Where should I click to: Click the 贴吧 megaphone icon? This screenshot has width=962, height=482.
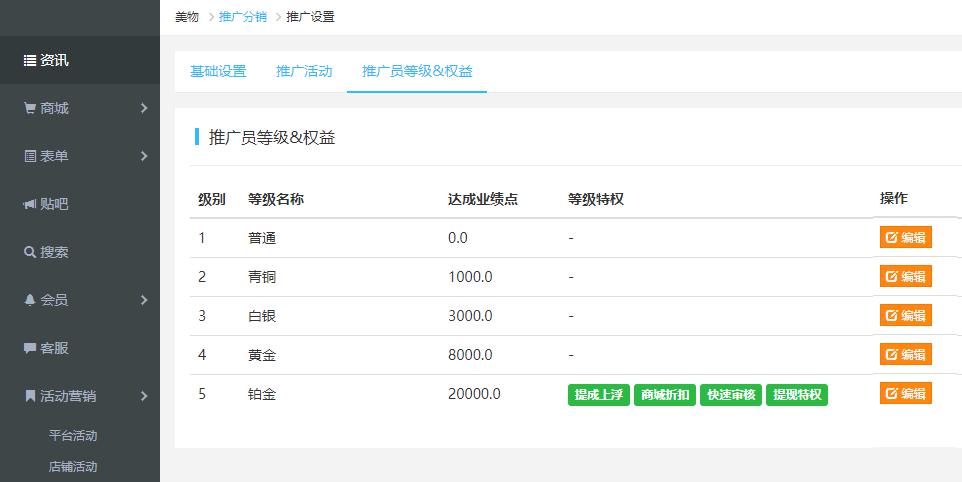[x=30, y=204]
